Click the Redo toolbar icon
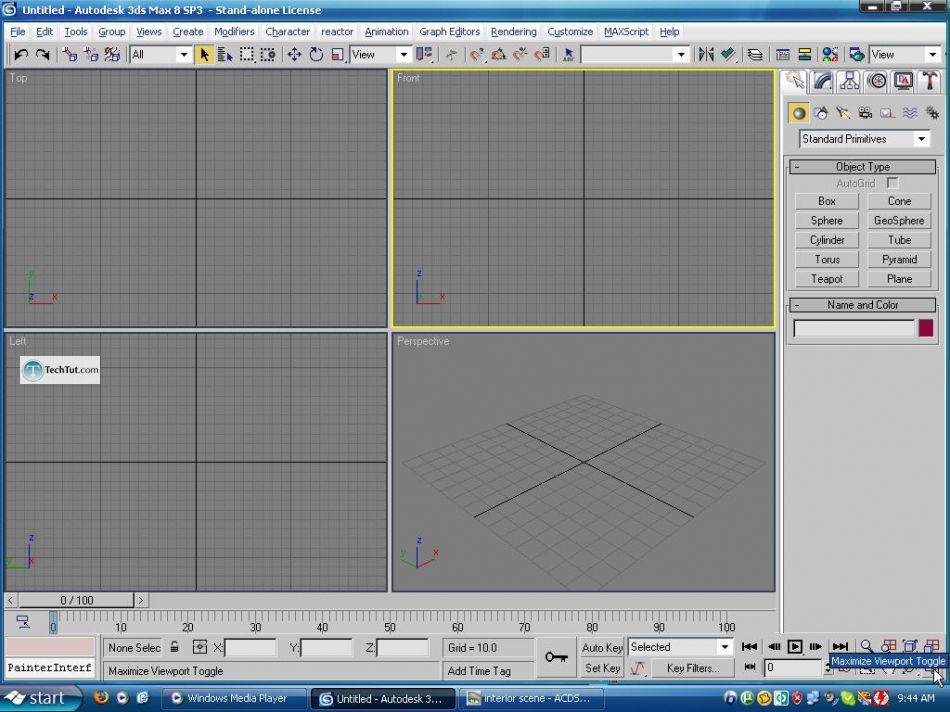Viewport: 950px width, 712px height. pos(42,55)
